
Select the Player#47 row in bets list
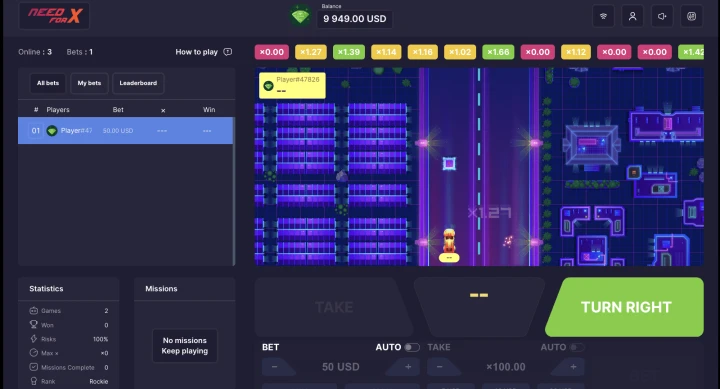coord(125,131)
